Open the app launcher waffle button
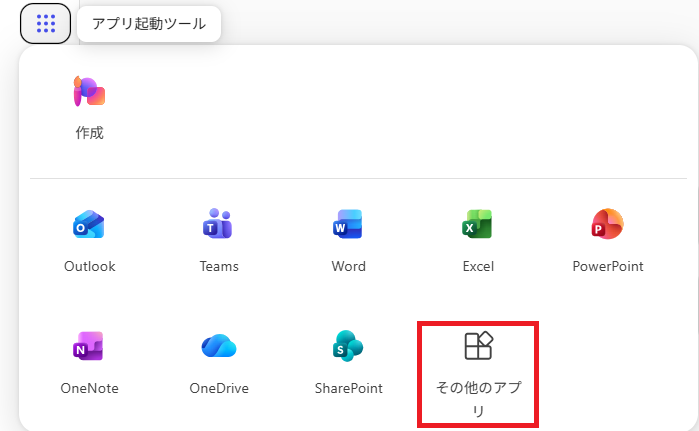Screen dimensions: 699x431 point(45,24)
